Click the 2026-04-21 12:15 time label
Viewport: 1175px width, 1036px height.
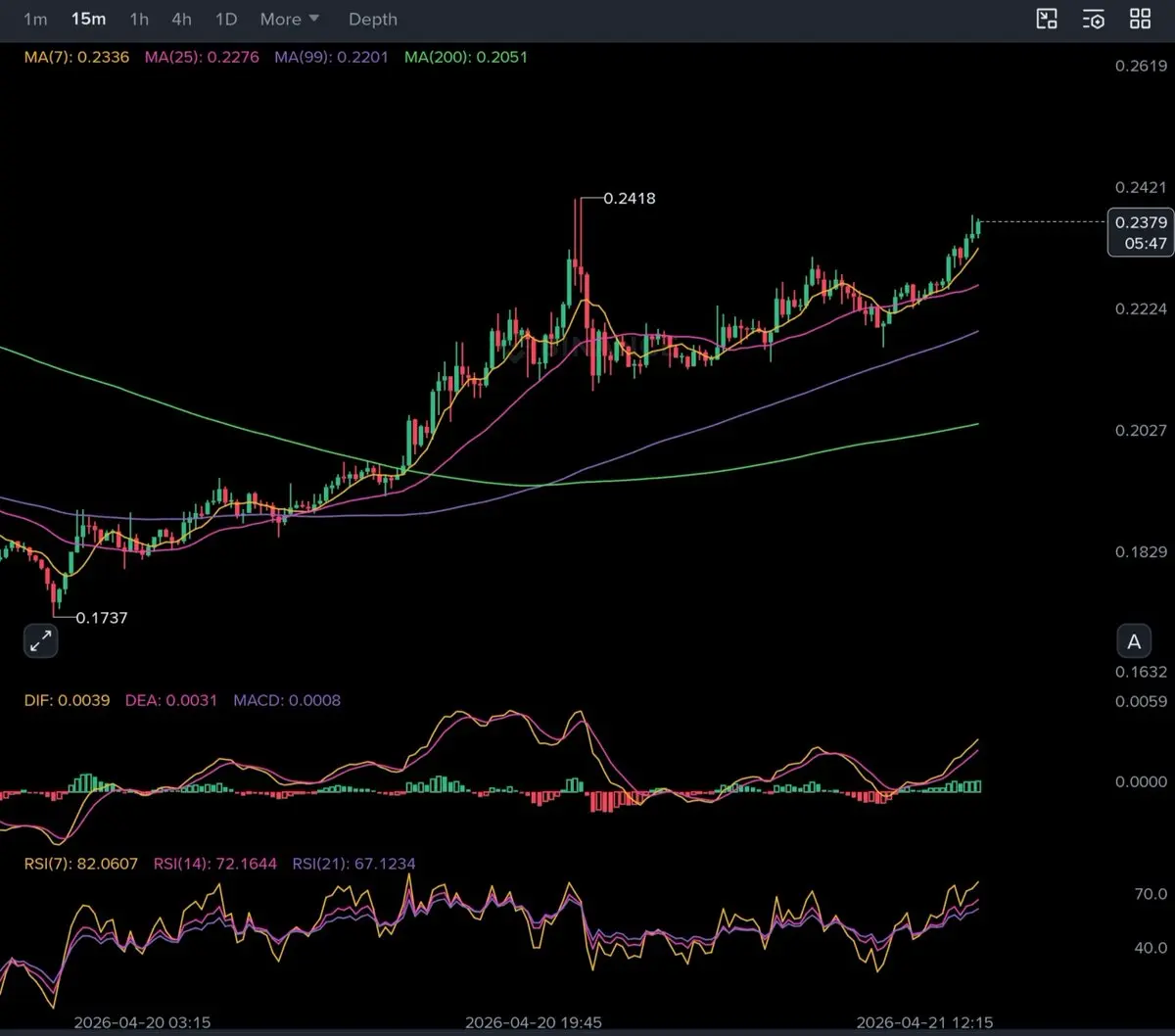tap(924, 1022)
